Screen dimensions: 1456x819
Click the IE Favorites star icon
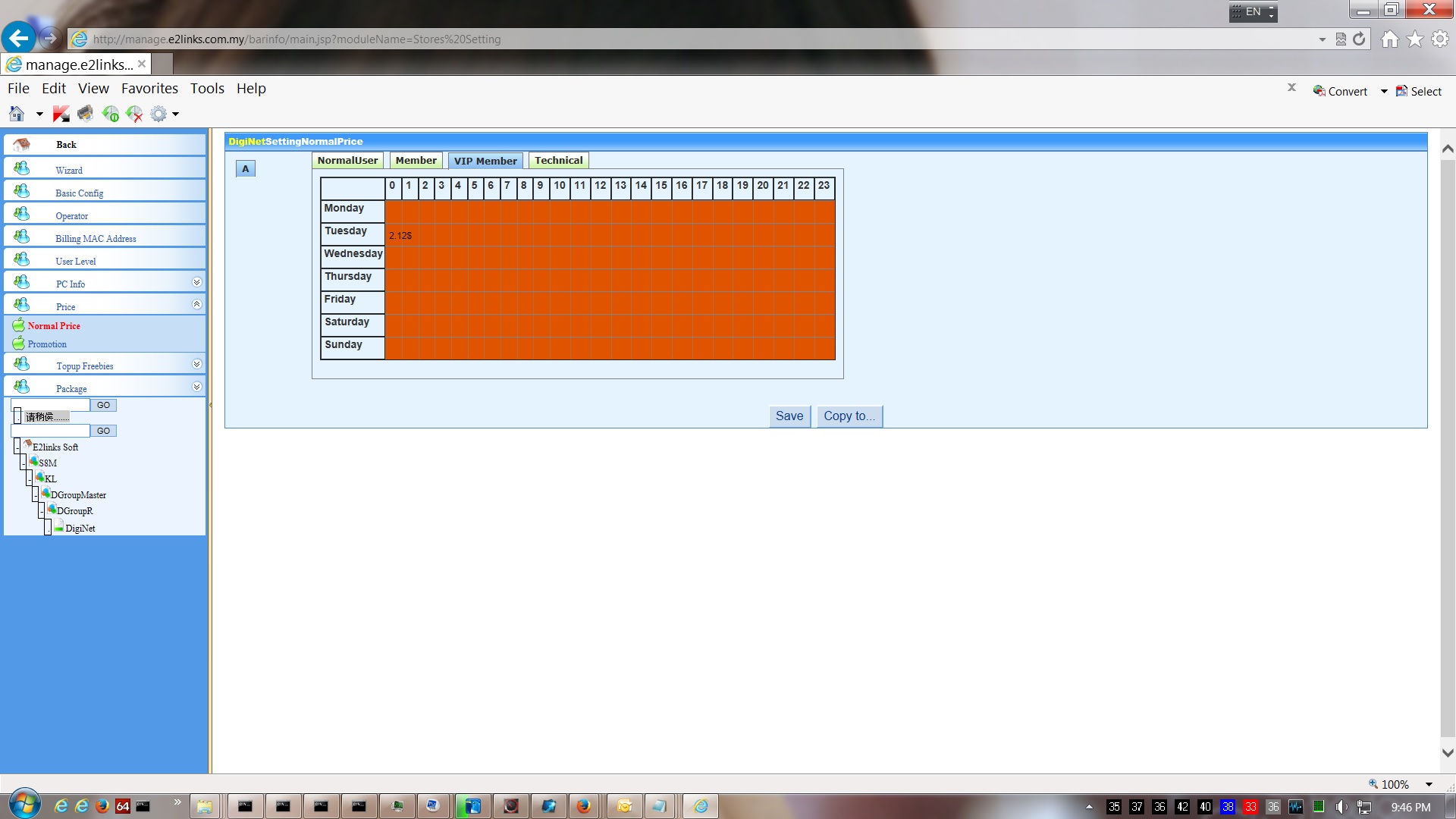1414,39
